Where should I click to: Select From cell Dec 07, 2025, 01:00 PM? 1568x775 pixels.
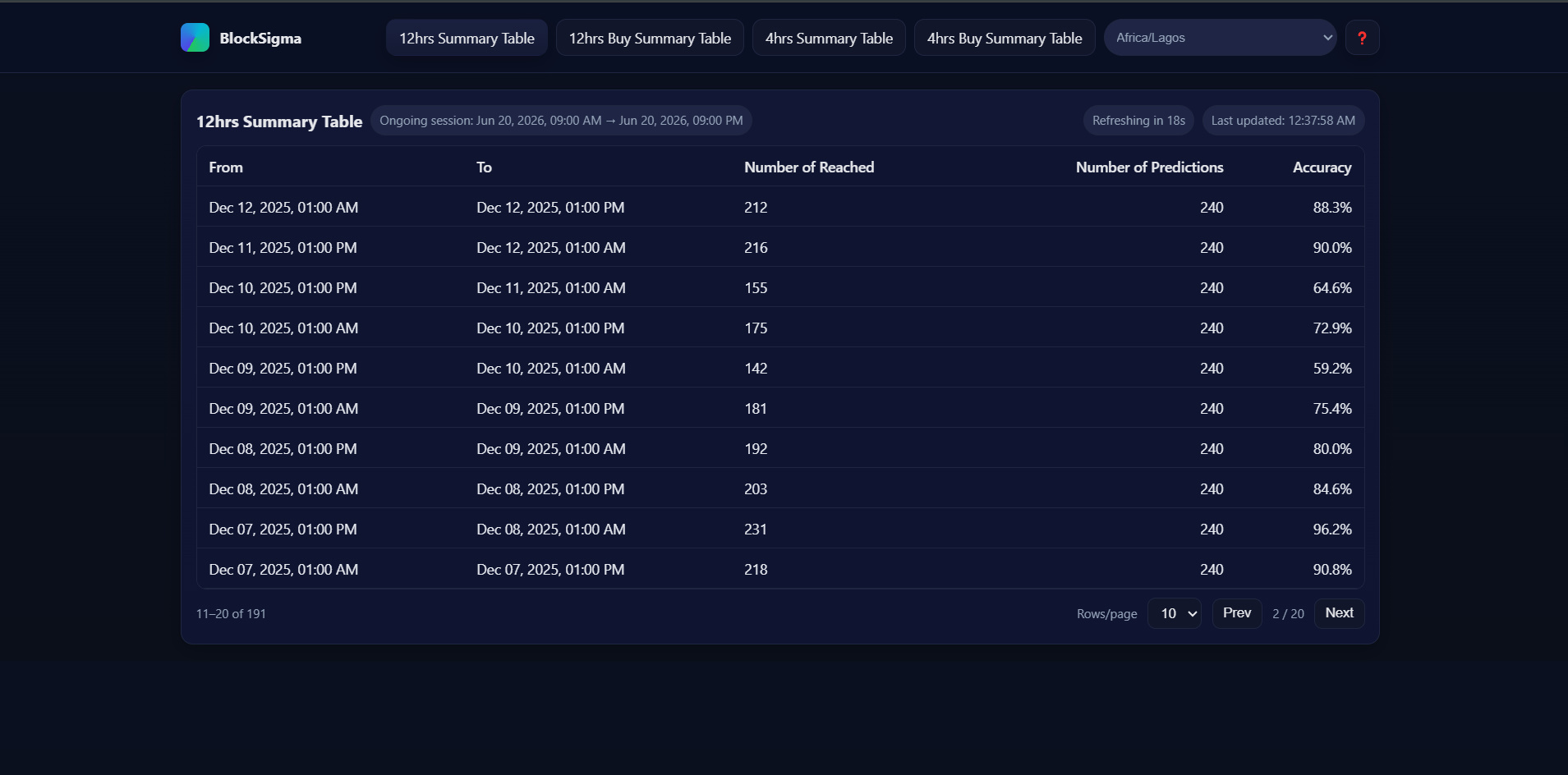coord(283,530)
